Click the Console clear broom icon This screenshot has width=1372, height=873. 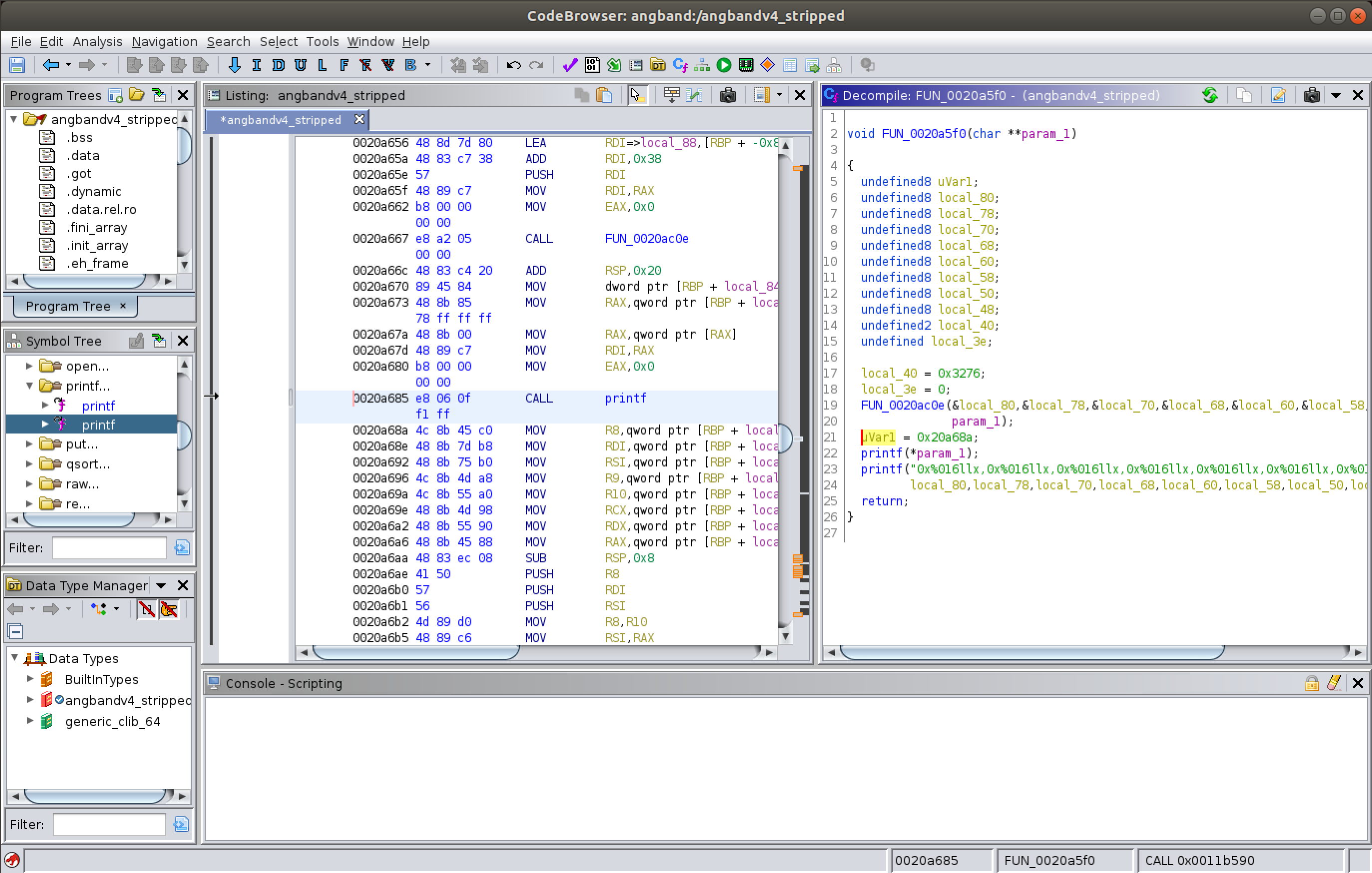click(1334, 683)
